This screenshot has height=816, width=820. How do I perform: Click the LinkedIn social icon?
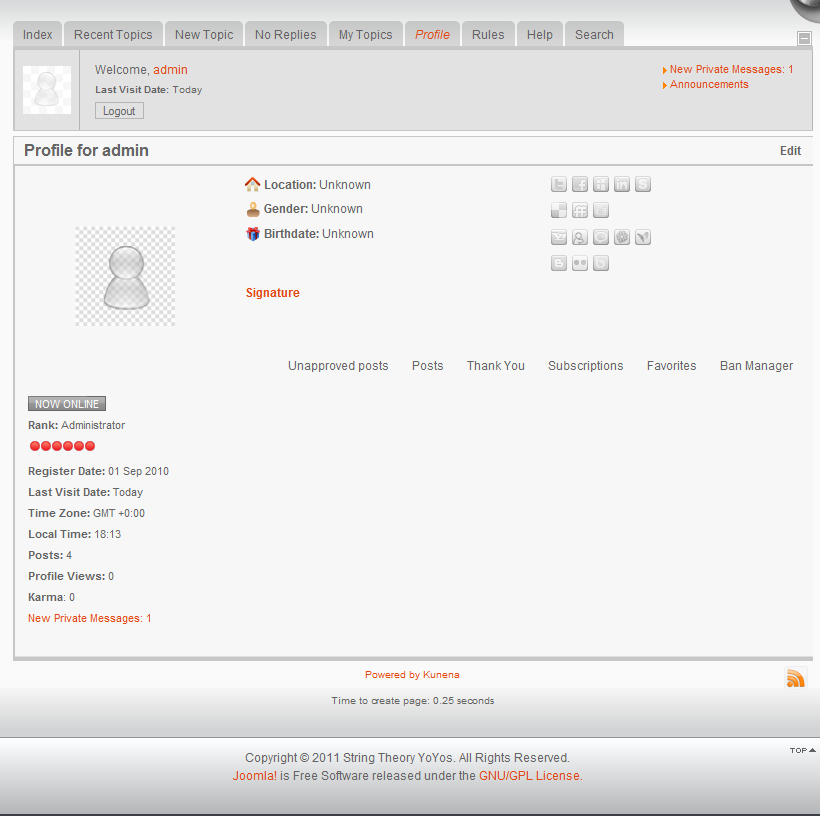tap(622, 185)
